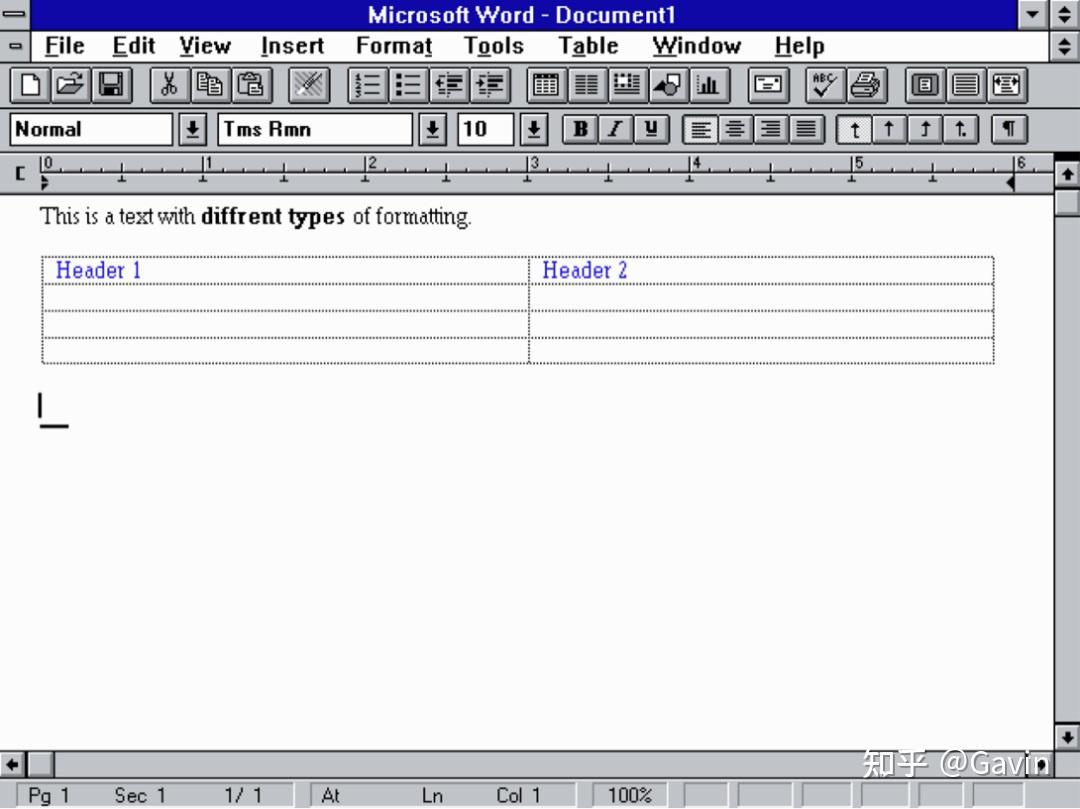The height and width of the screenshot is (809, 1080).
Task: Open the Tms Rmn font dropdown
Action: (x=432, y=129)
